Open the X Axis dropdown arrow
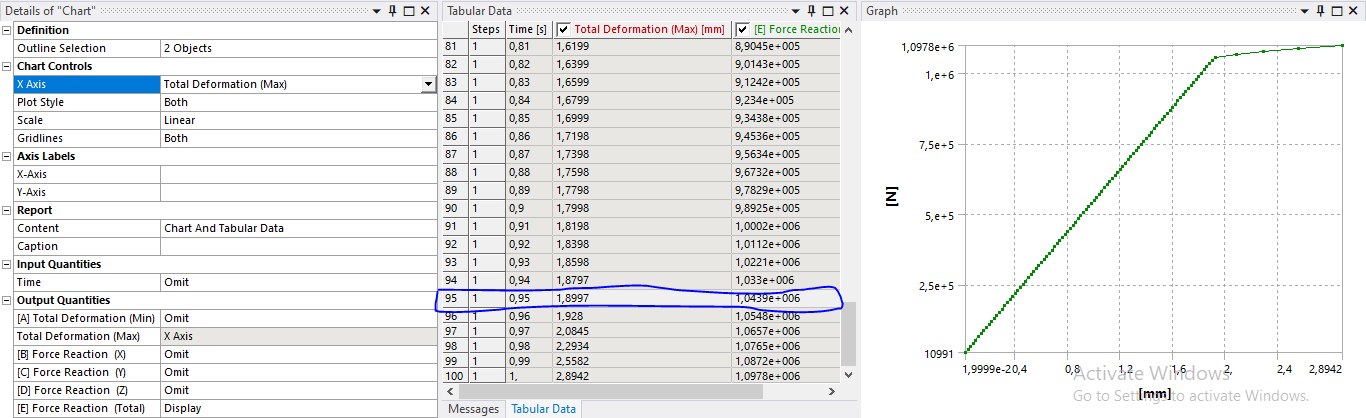The height and width of the screenshot is (418, 1366). (x=428, y=84)
